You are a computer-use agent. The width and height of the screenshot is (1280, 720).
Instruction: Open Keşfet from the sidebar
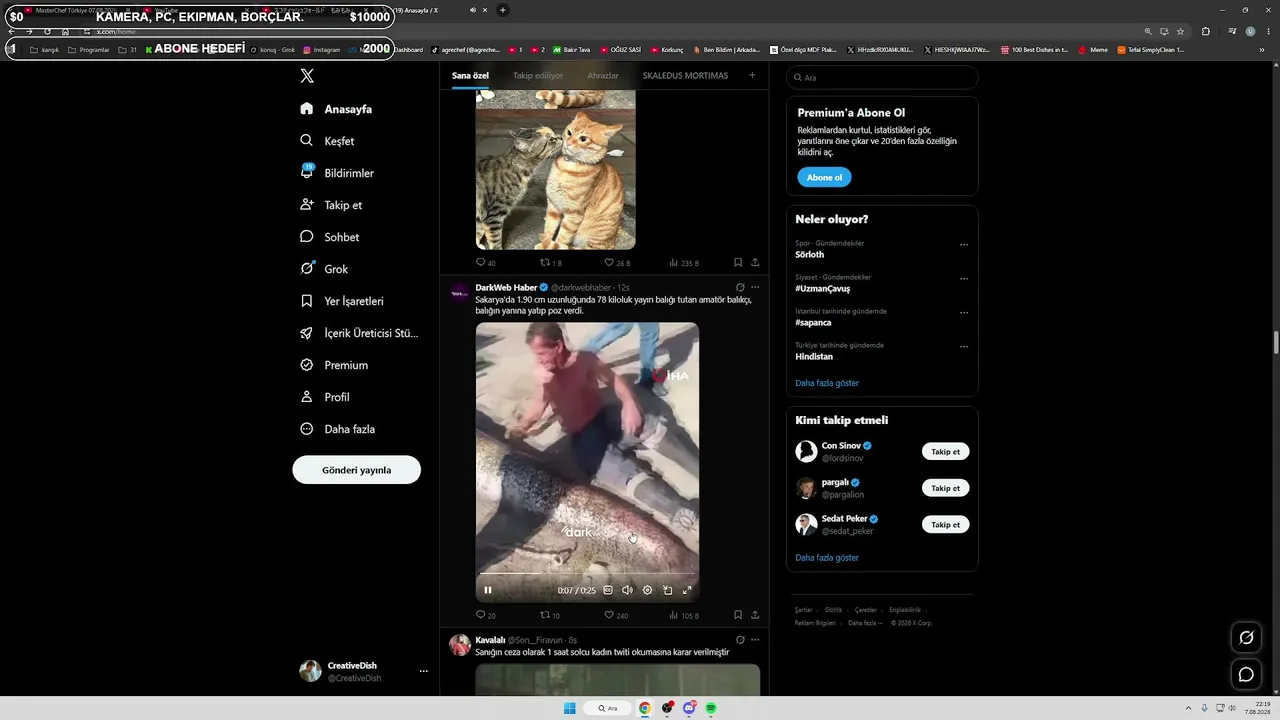pos(327,141)
